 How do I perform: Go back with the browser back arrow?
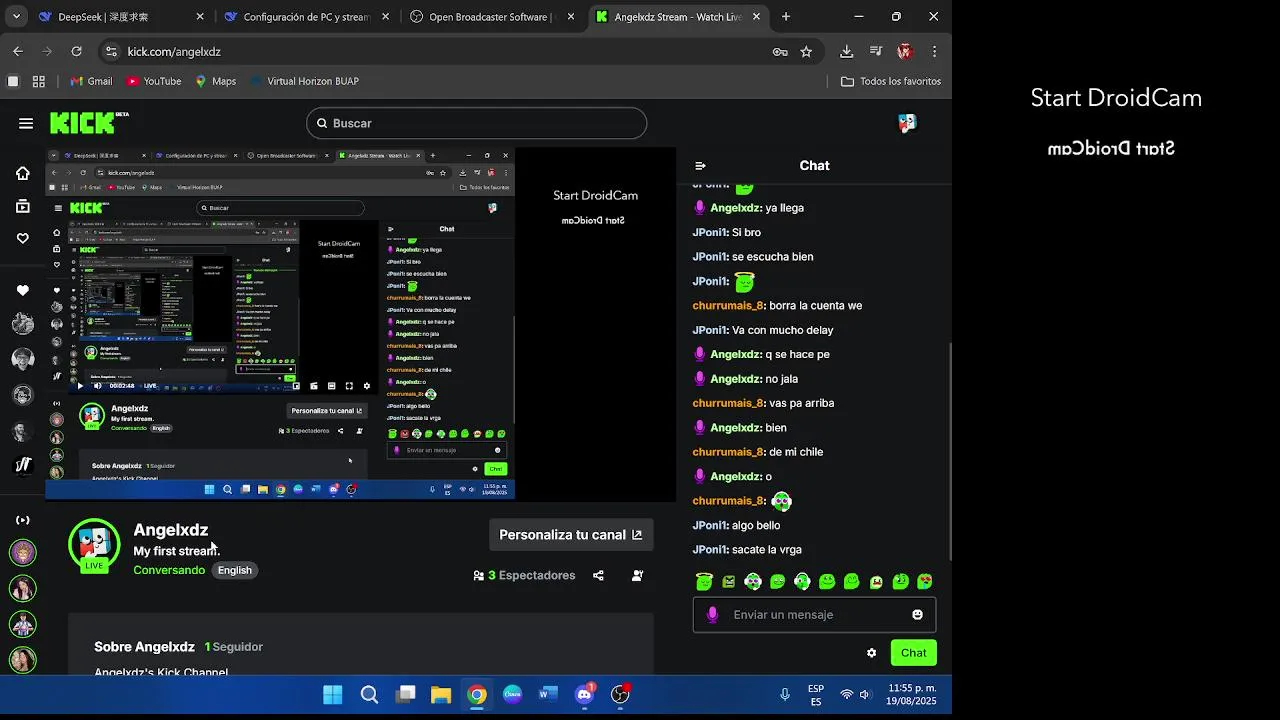click(x=18, y=52)
